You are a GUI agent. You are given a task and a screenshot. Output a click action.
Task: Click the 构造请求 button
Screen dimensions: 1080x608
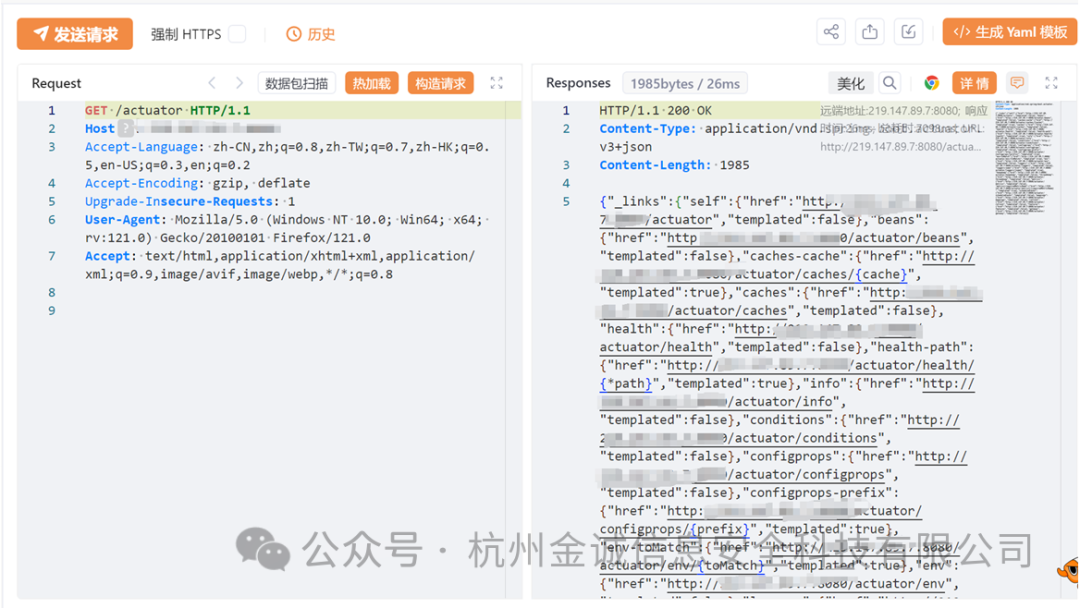[441, 83]
